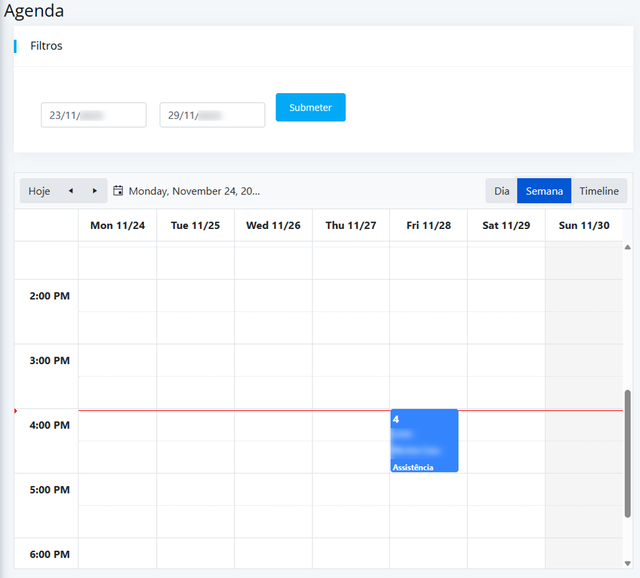Open the Monday, November 24 date dropdown
Viewport: 640px width, 578px height.
[194, 191]
